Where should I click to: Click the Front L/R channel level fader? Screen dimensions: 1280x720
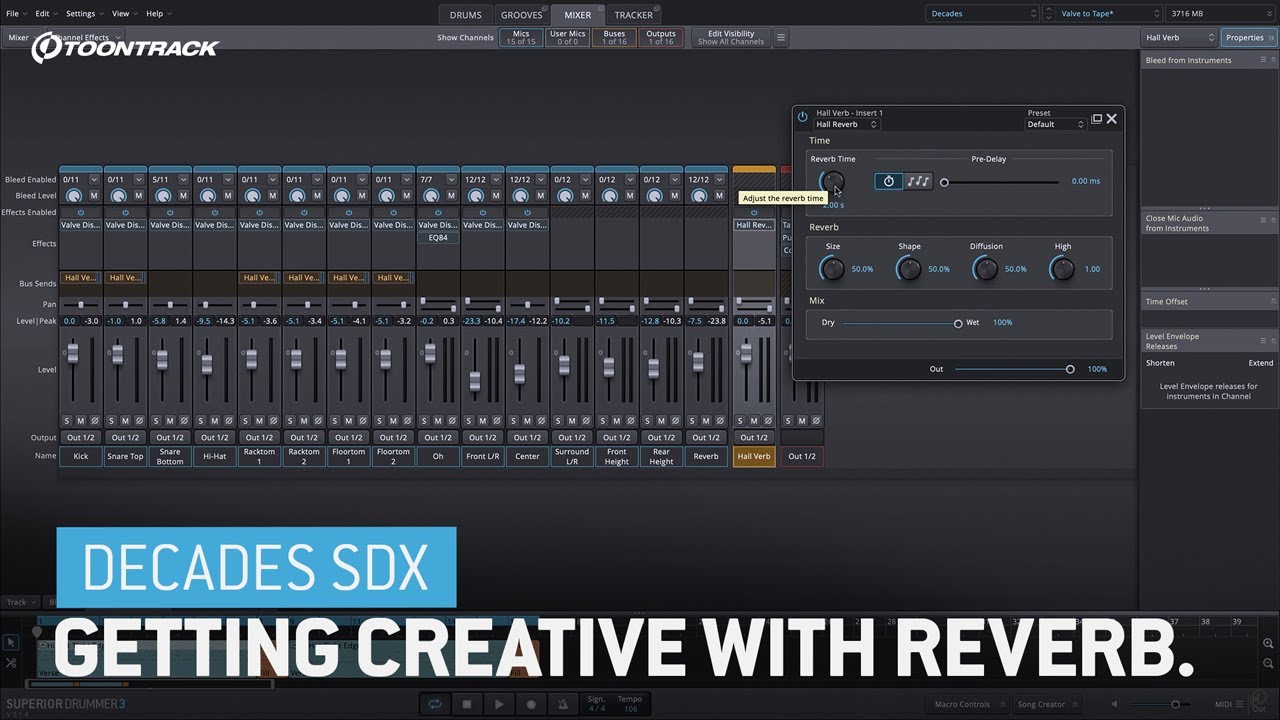[475, 379]
